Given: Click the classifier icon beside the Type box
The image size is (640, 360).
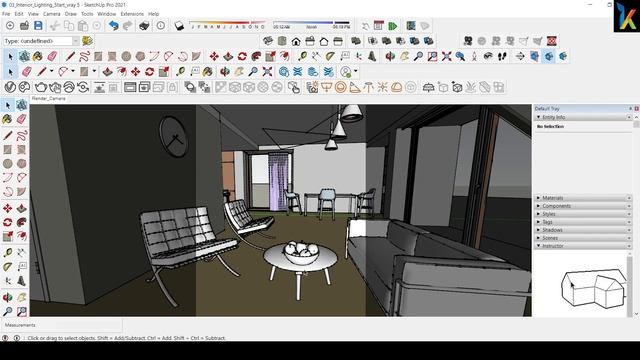Looking at the screenshot, I should click(87, 41).
